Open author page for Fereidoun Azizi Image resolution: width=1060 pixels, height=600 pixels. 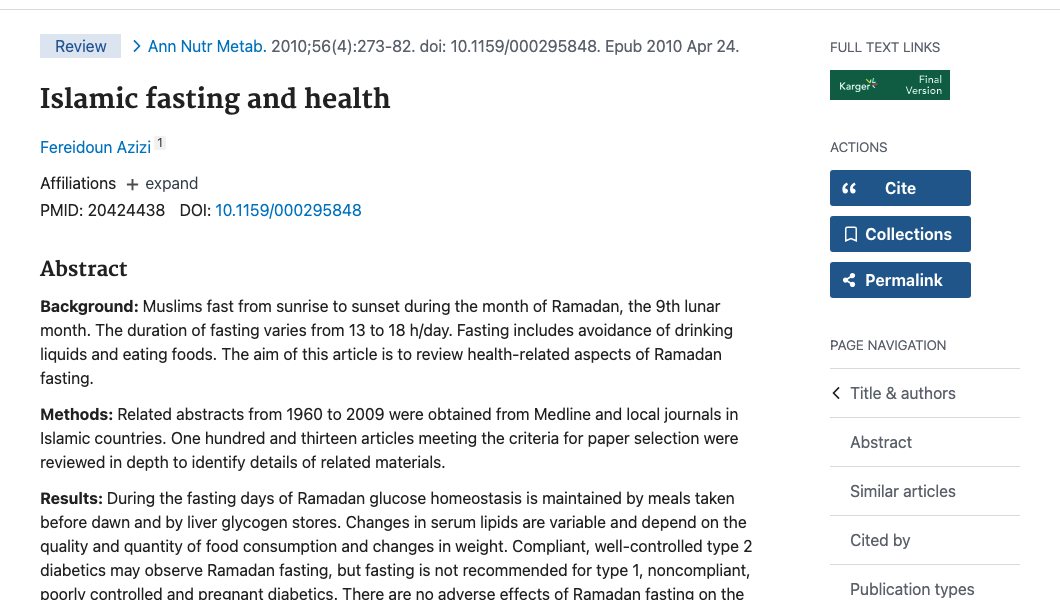point(95,147)
